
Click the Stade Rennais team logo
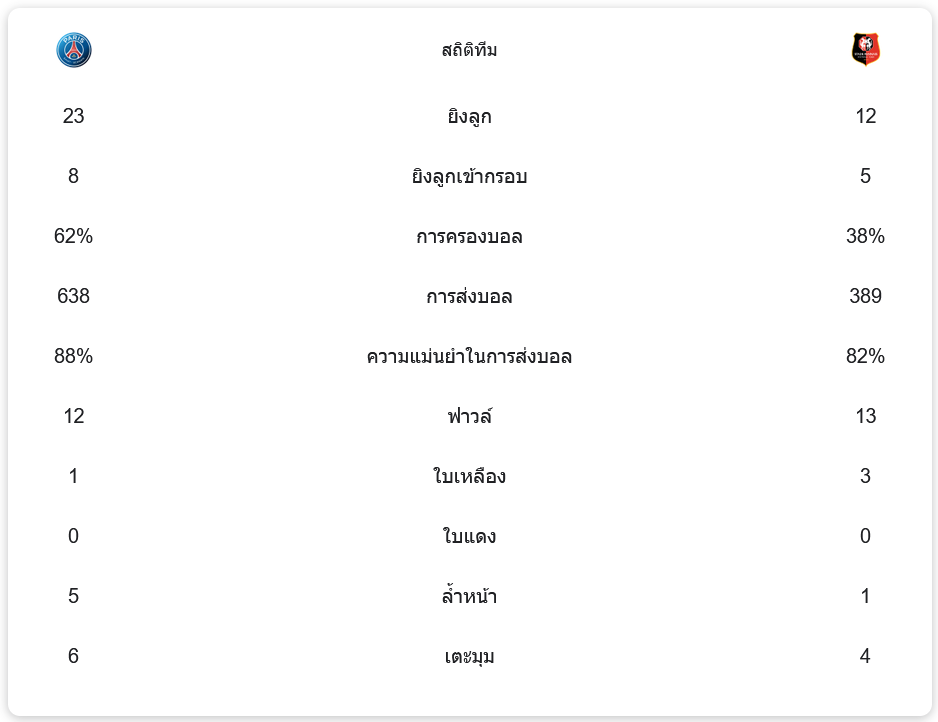(865, 50)
